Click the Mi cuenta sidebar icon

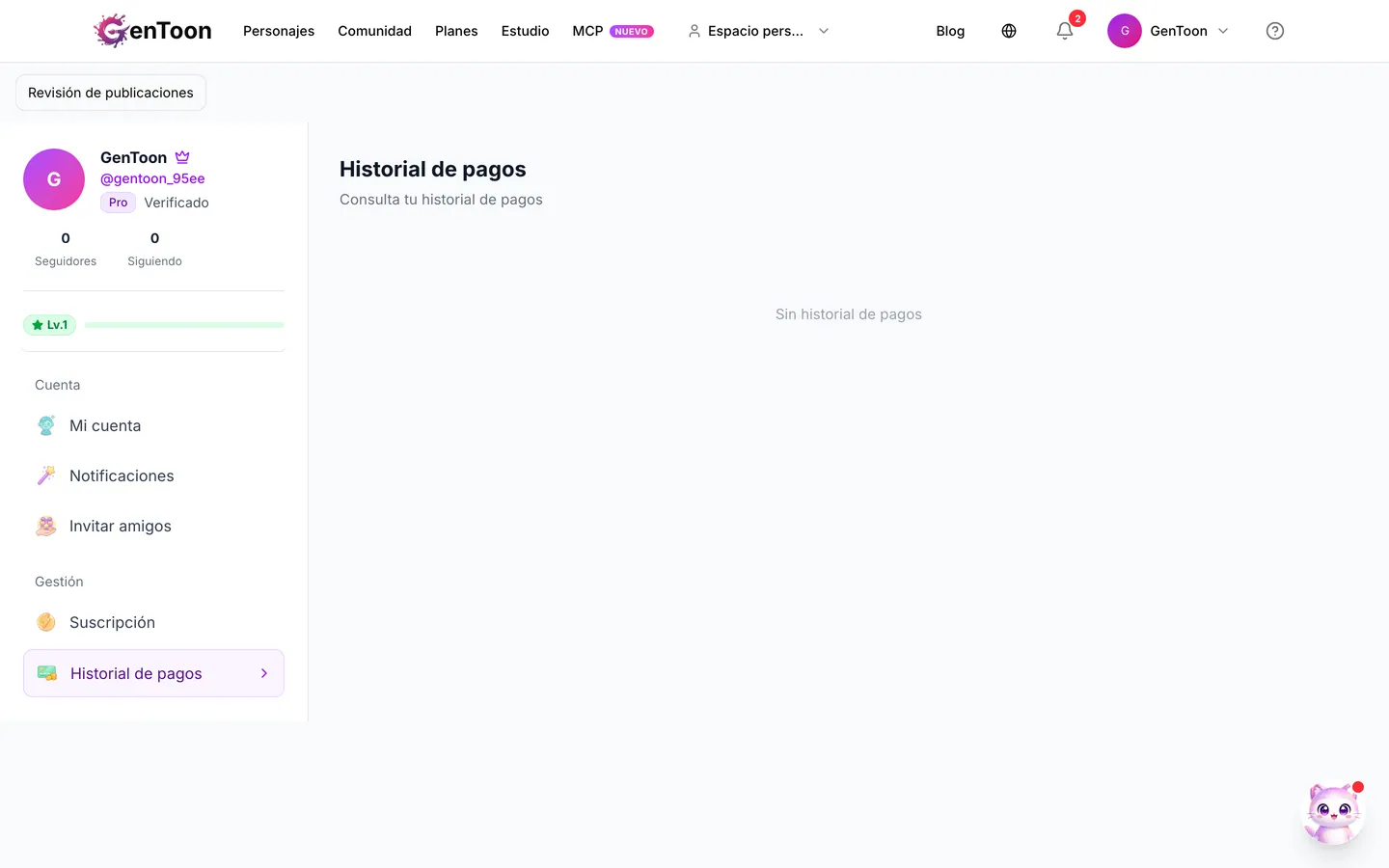click(x=46, y=425)
